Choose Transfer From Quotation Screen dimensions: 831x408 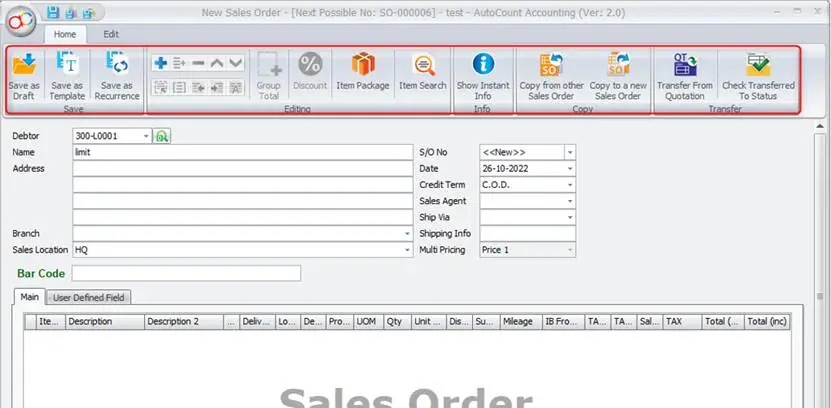point(685,76)
